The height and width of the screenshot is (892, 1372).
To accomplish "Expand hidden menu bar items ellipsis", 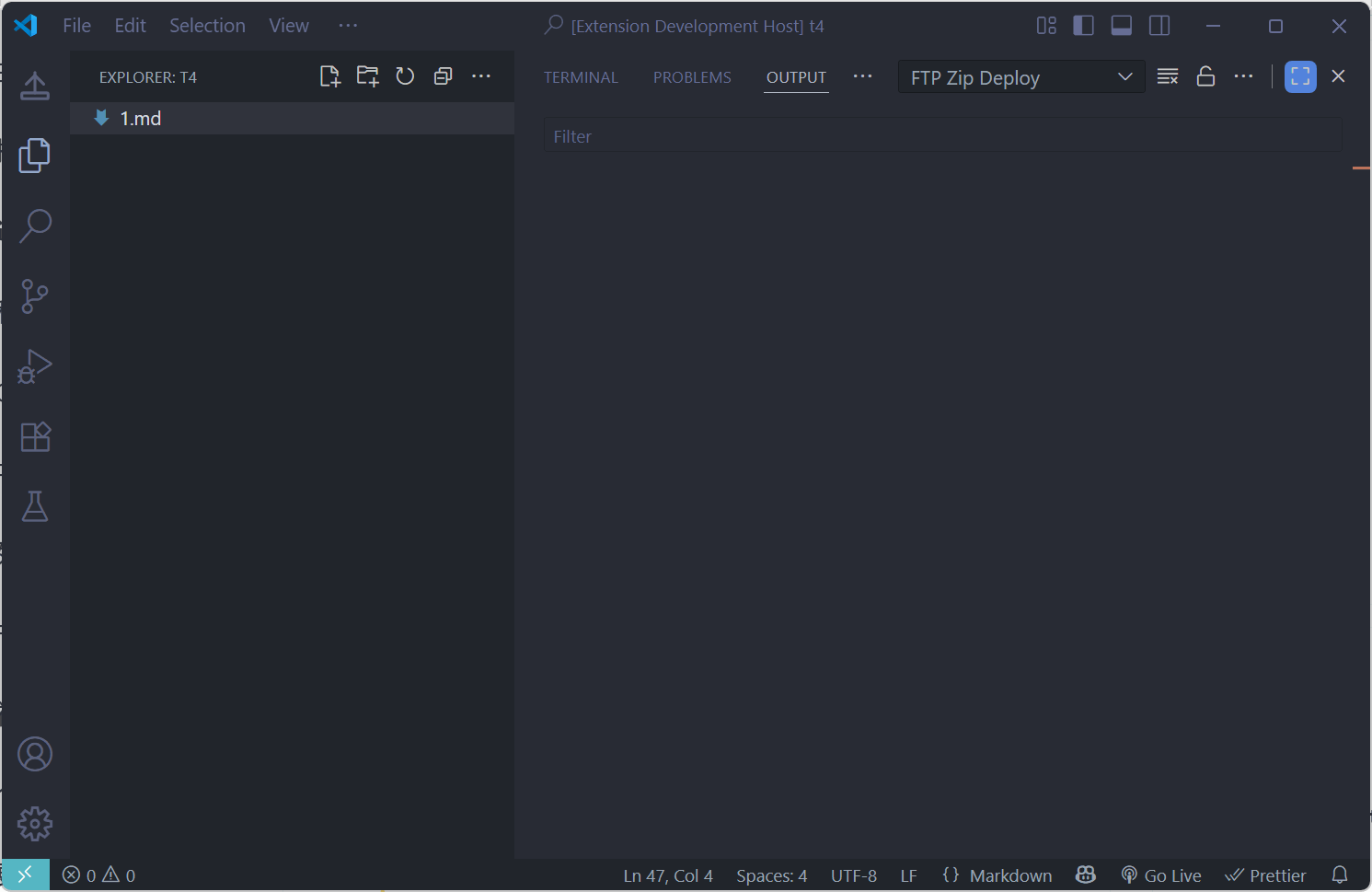I will [348, 26].
